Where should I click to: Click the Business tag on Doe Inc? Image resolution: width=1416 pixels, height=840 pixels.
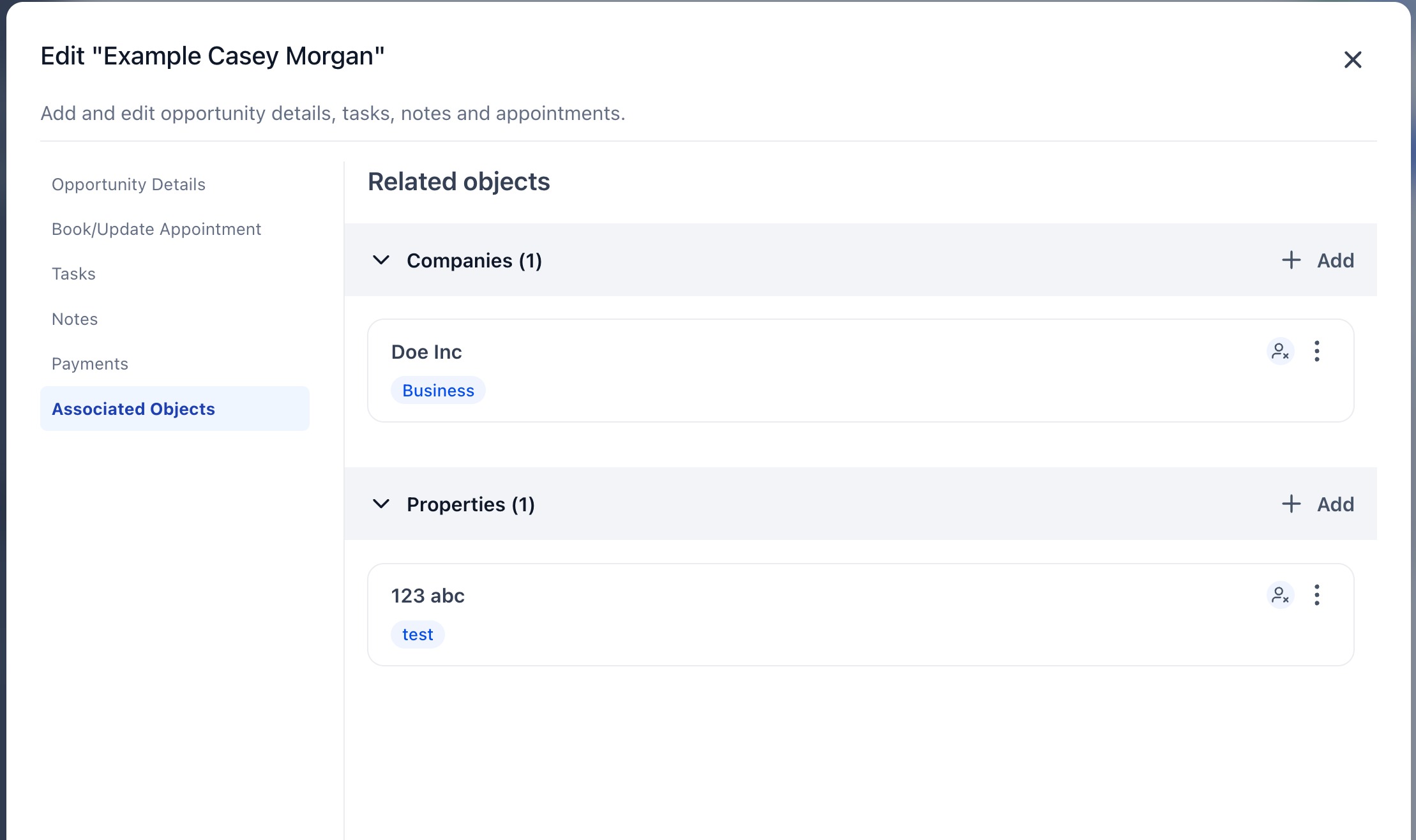[x=438, y=391]
